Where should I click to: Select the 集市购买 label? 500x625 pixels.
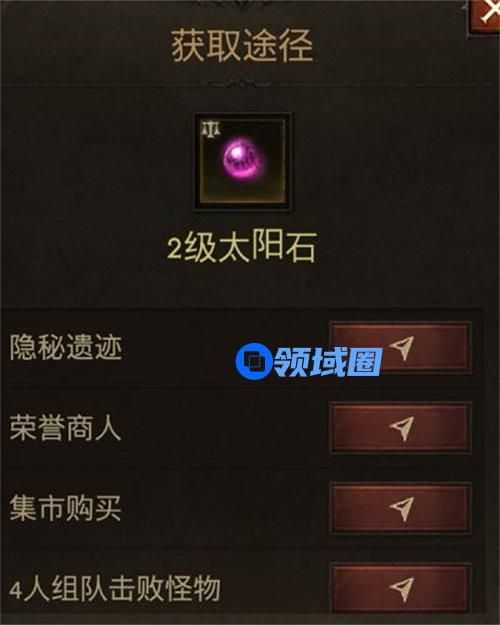coord(65,508)
